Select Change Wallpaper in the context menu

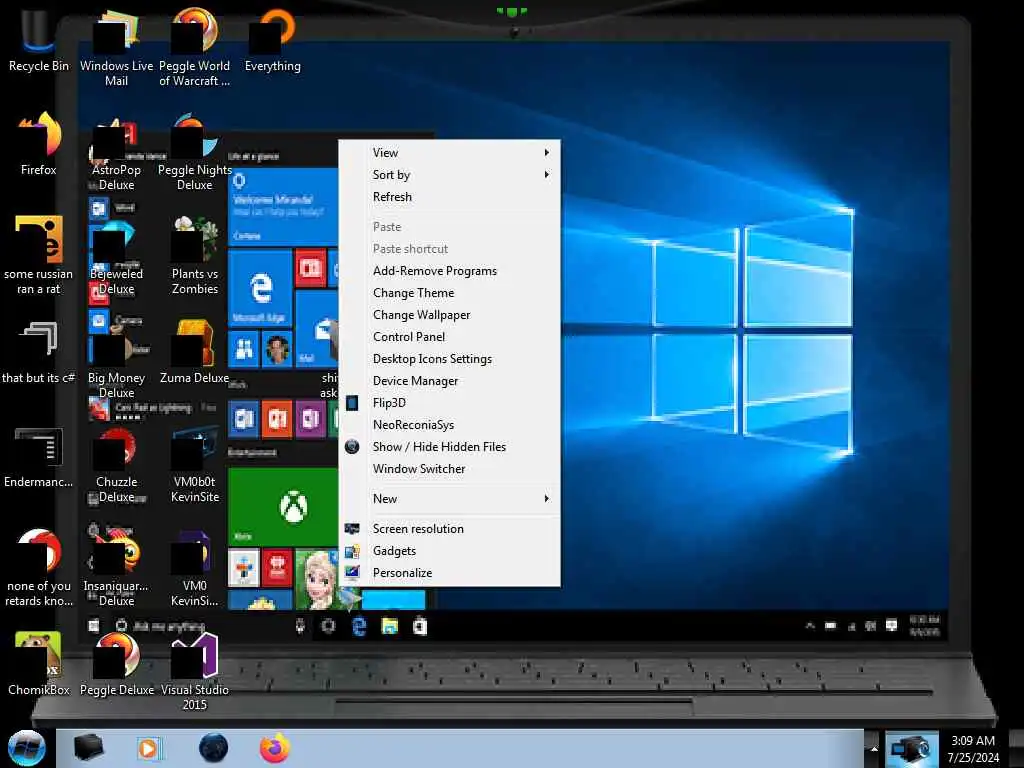pyautogui.click(x=449, y=315)
